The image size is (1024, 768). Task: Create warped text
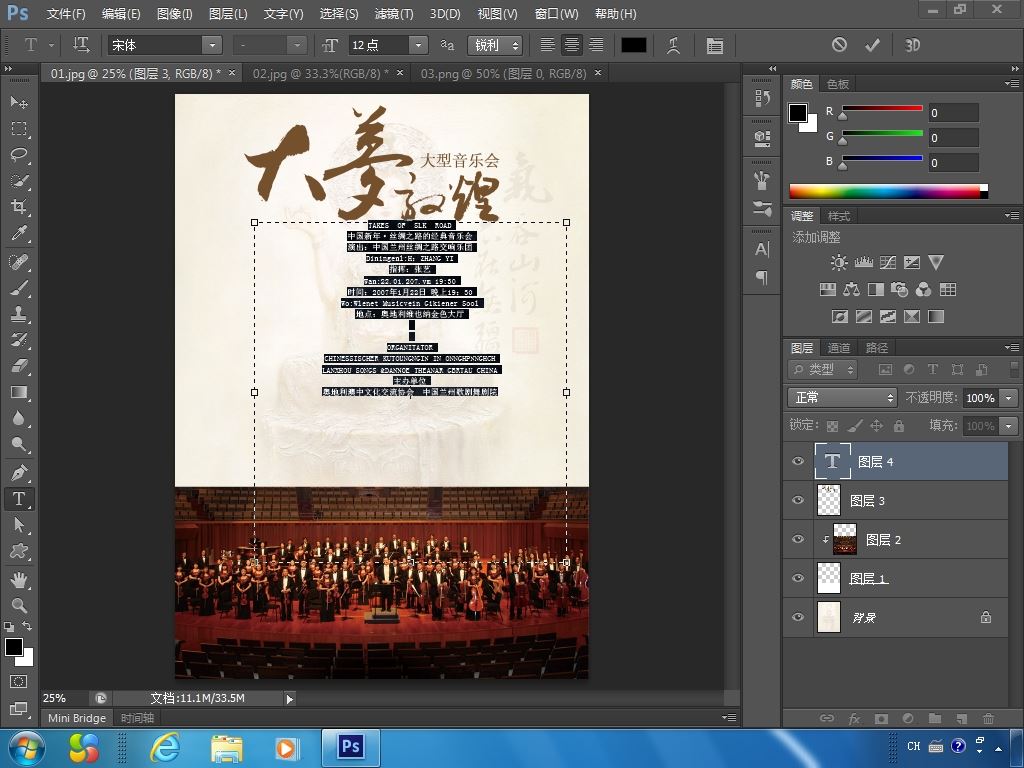coord(673,45)
